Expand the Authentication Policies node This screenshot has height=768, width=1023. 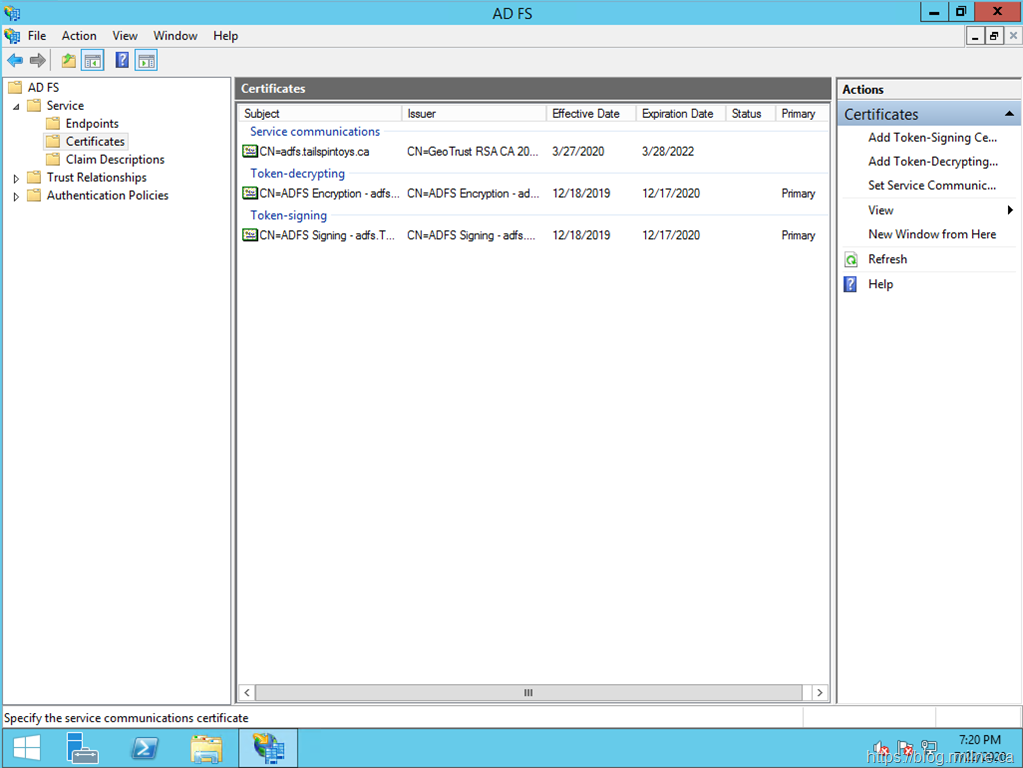16,196
